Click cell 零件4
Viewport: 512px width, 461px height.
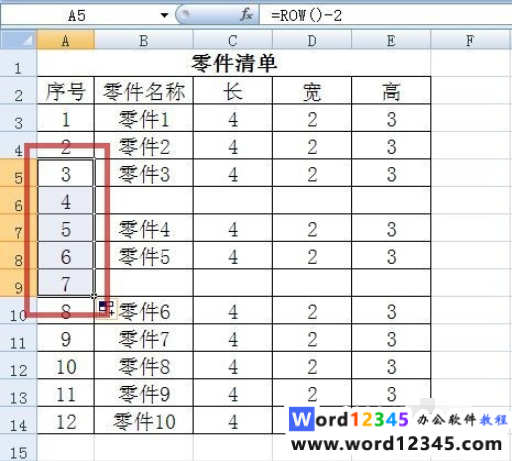tap(144, 228)
